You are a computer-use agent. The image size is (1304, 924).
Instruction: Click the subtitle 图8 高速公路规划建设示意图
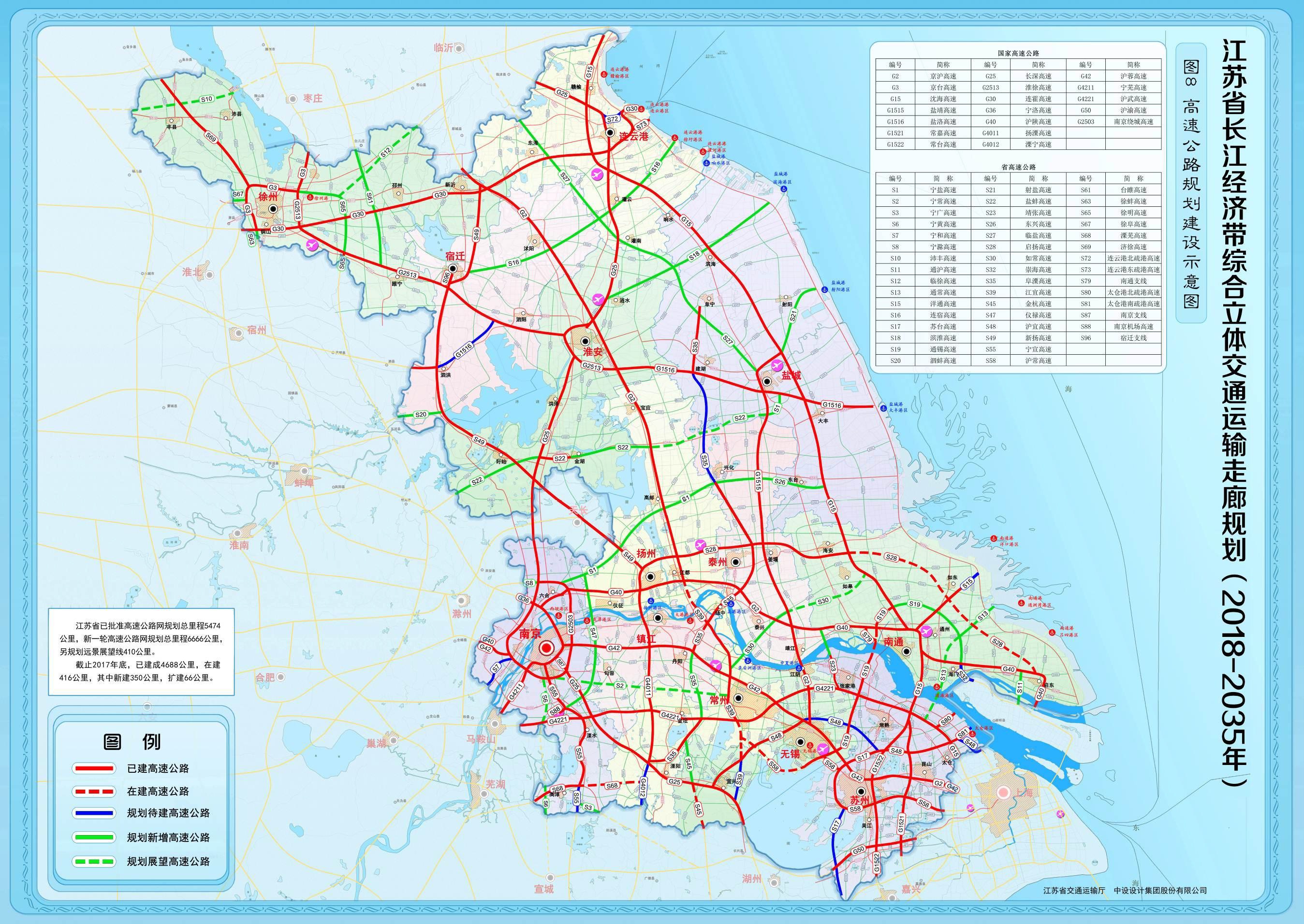[1191, 184]
